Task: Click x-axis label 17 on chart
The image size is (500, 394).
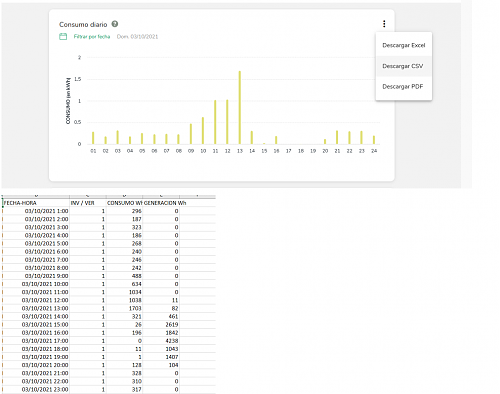Action: pyautogui.click(x=289, y=151)
